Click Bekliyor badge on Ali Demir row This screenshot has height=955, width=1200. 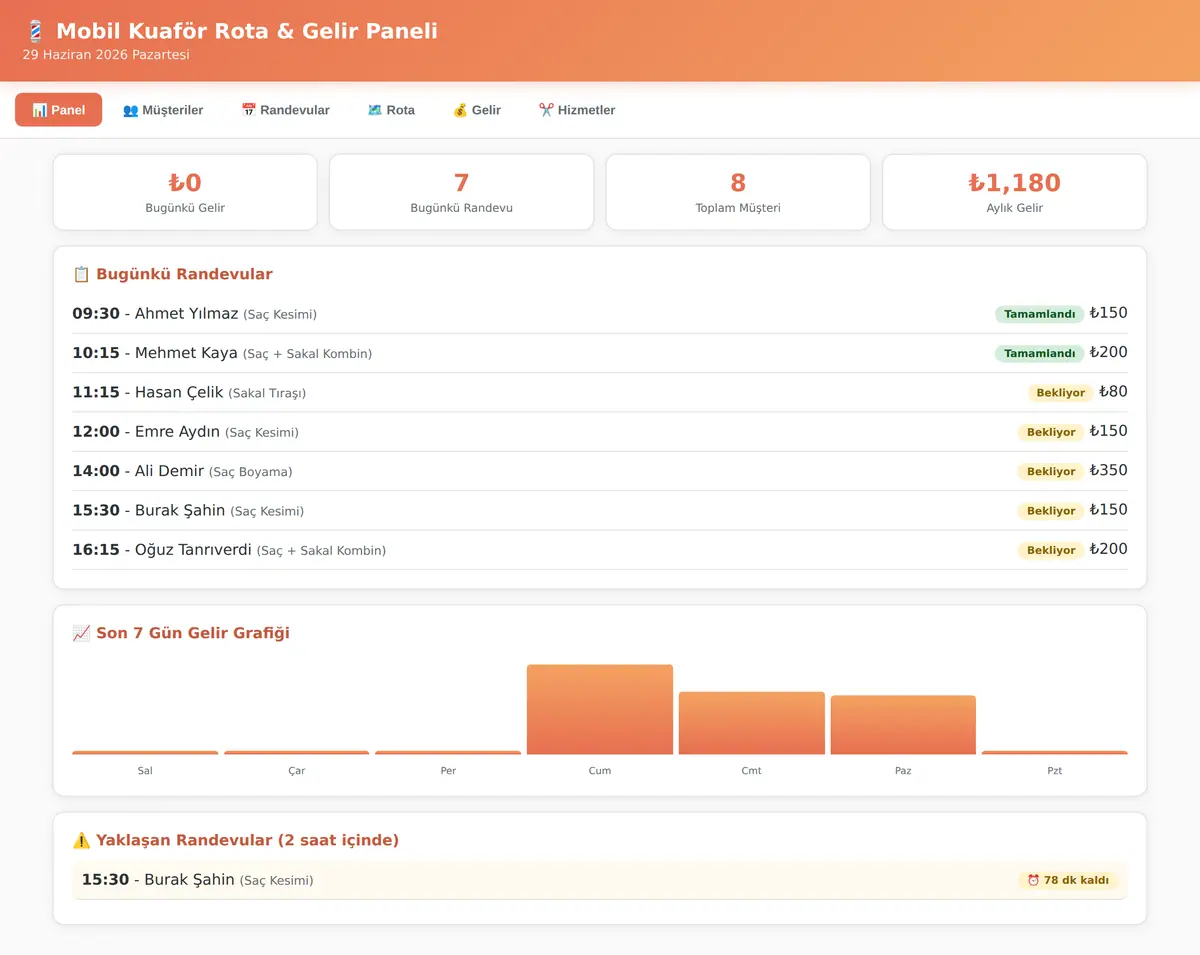(x=1050, y=471)
